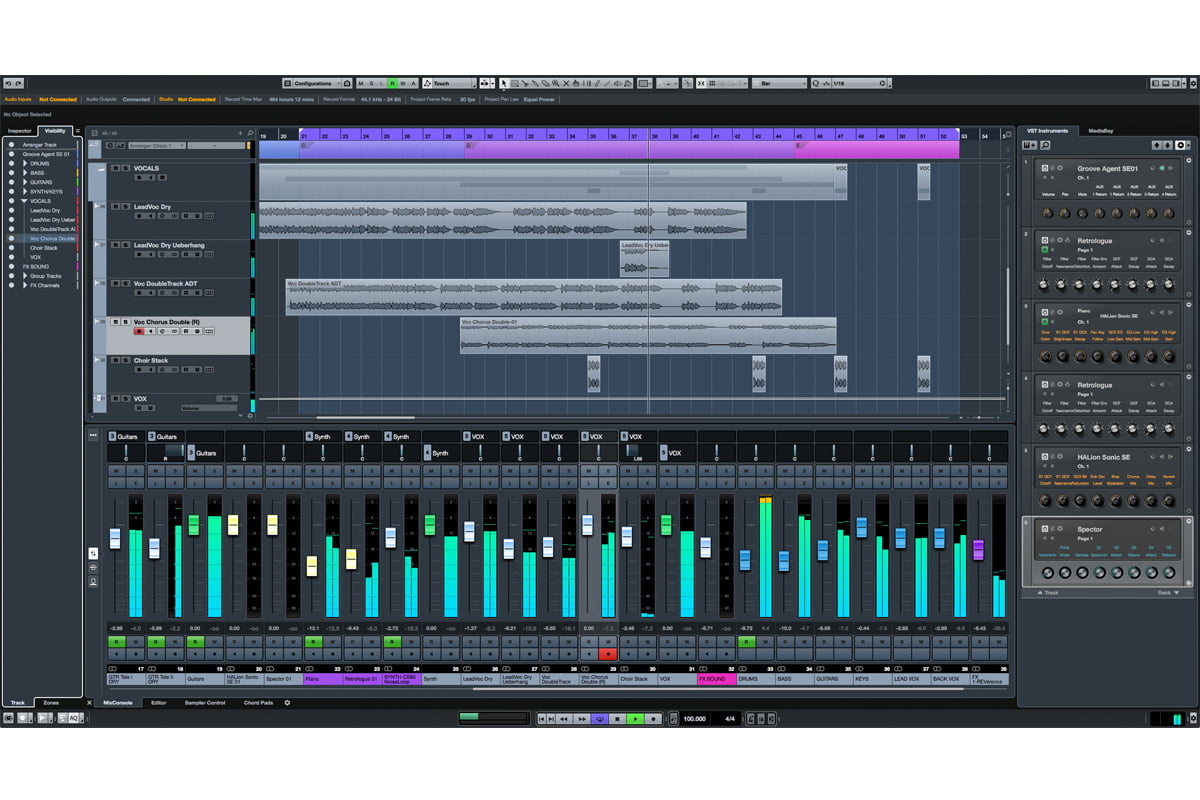This screenshot has height=800, width=1200.
Task: Collapse the VOCALS folder in Visibility list
Action: coord(24,201)
